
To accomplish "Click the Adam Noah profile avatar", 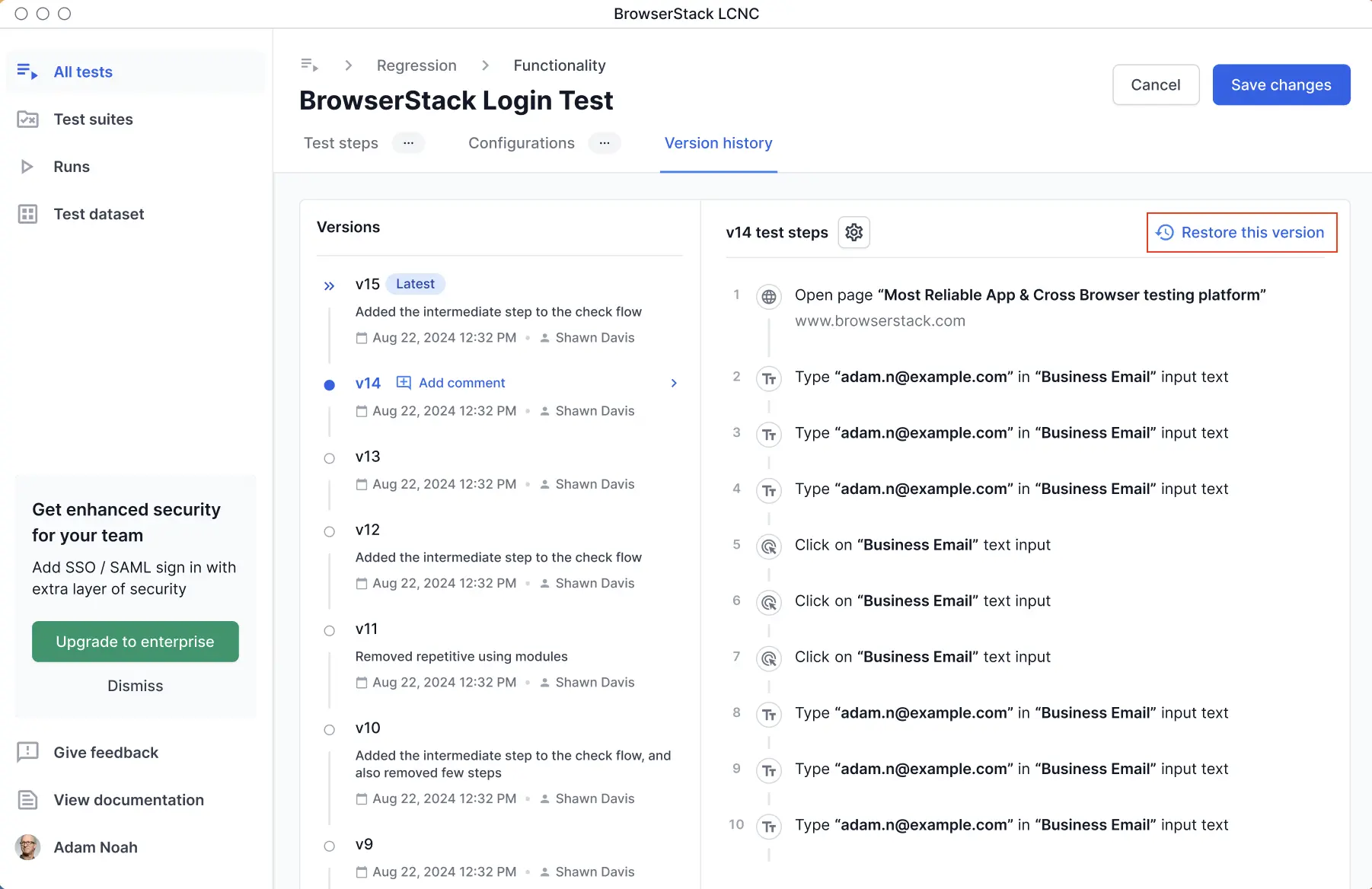I will point(28,847).
